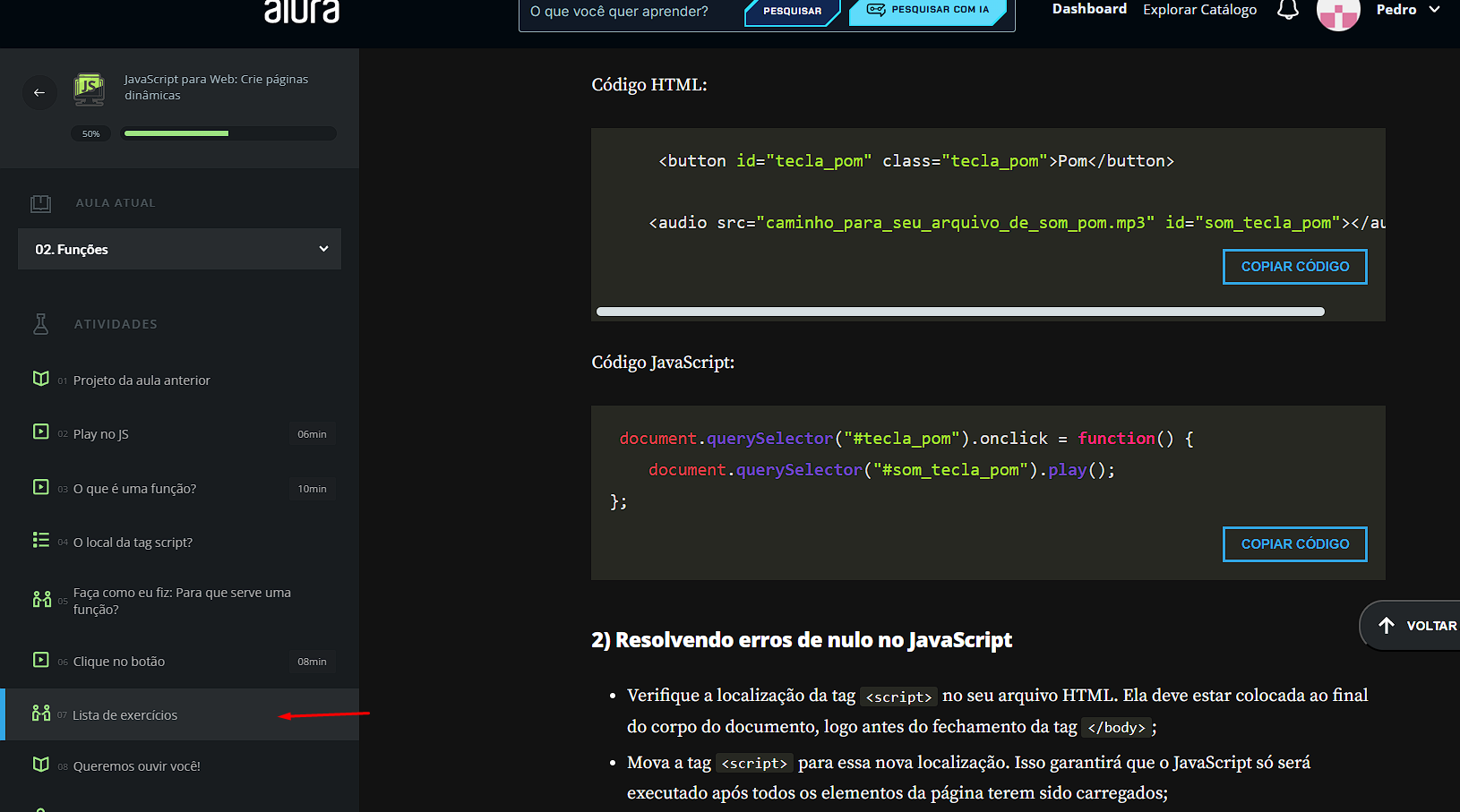Click the back arrow in the course sidebar
The height and width of the screenshot is (812, 1460).
(x=39, y=92)
